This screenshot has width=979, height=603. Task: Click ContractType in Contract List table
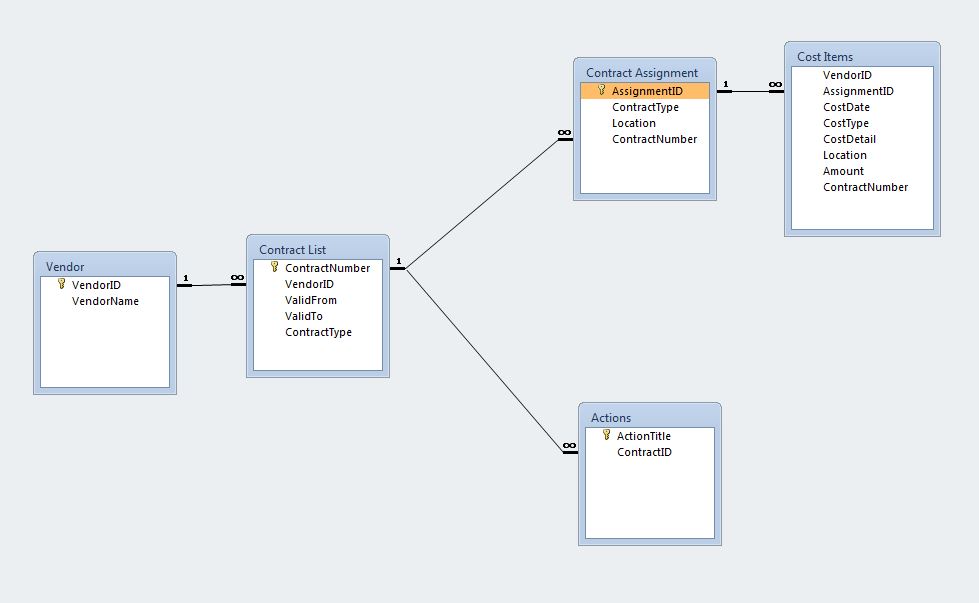click(x=318, y=332)
